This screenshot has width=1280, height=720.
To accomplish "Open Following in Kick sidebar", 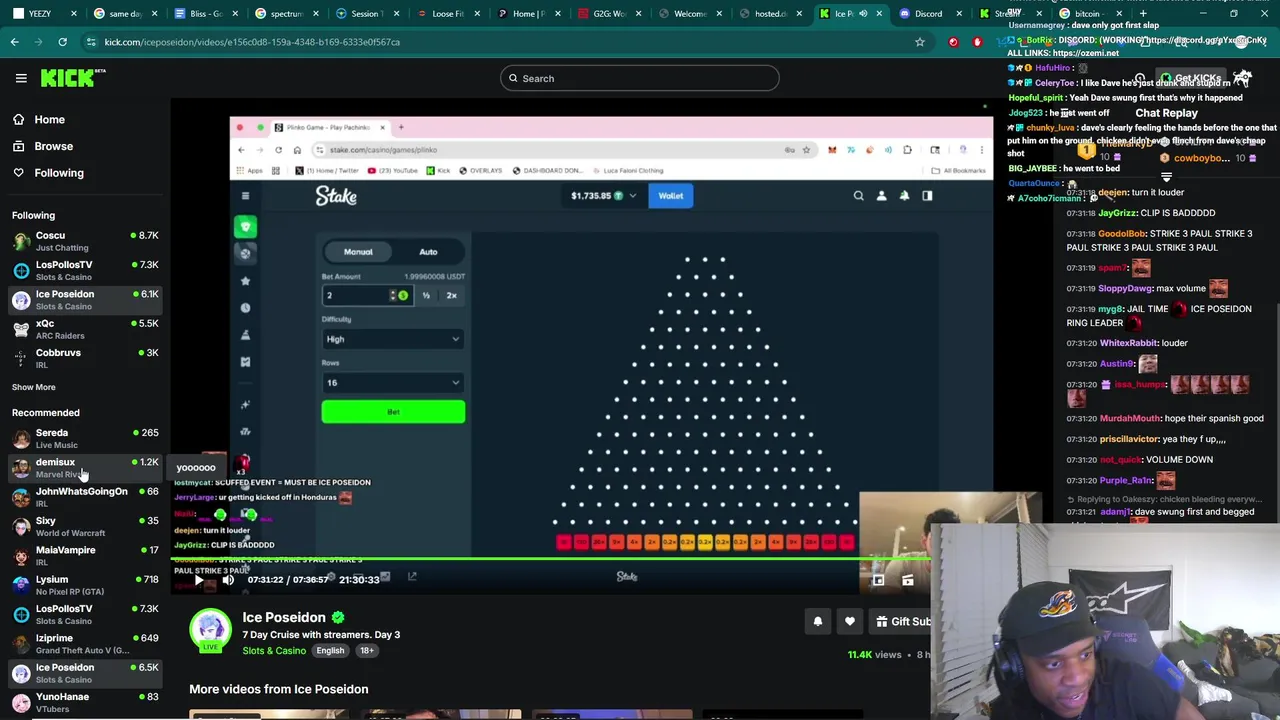I will (x=59, y=173).
